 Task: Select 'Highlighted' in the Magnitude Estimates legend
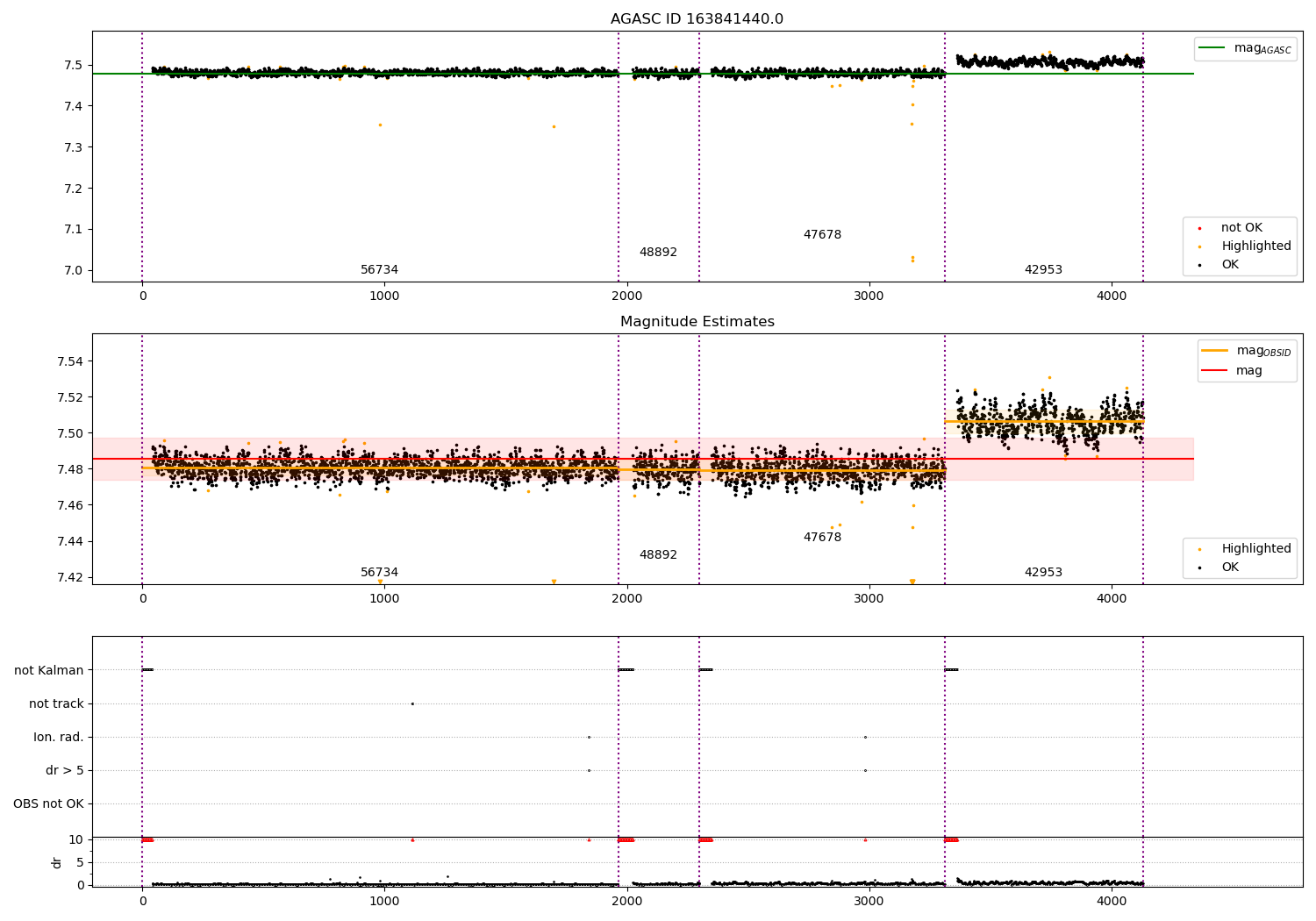1255,549
